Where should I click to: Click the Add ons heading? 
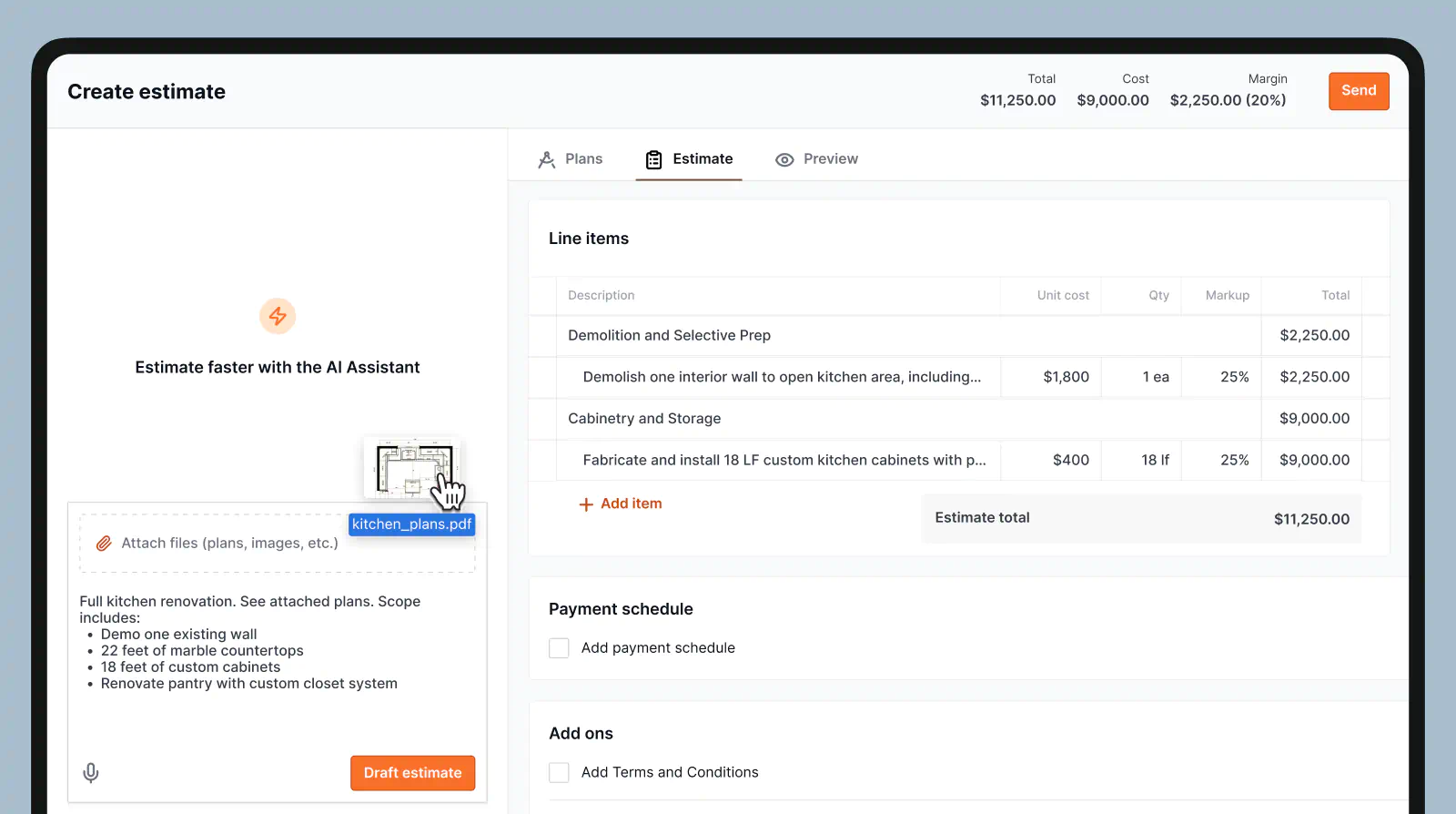tap(581, 734)
